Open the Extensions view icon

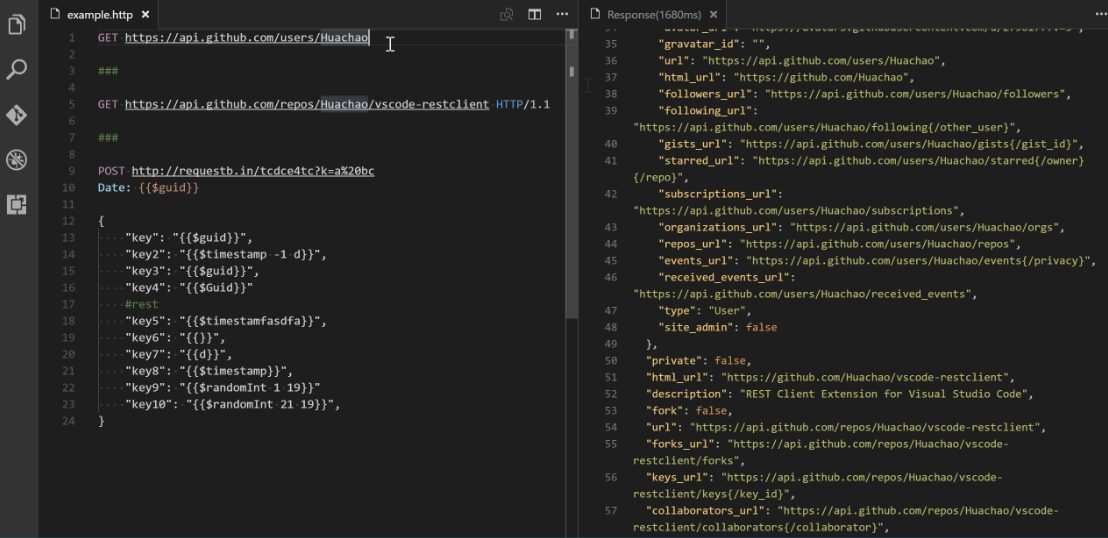pos(17,205)
